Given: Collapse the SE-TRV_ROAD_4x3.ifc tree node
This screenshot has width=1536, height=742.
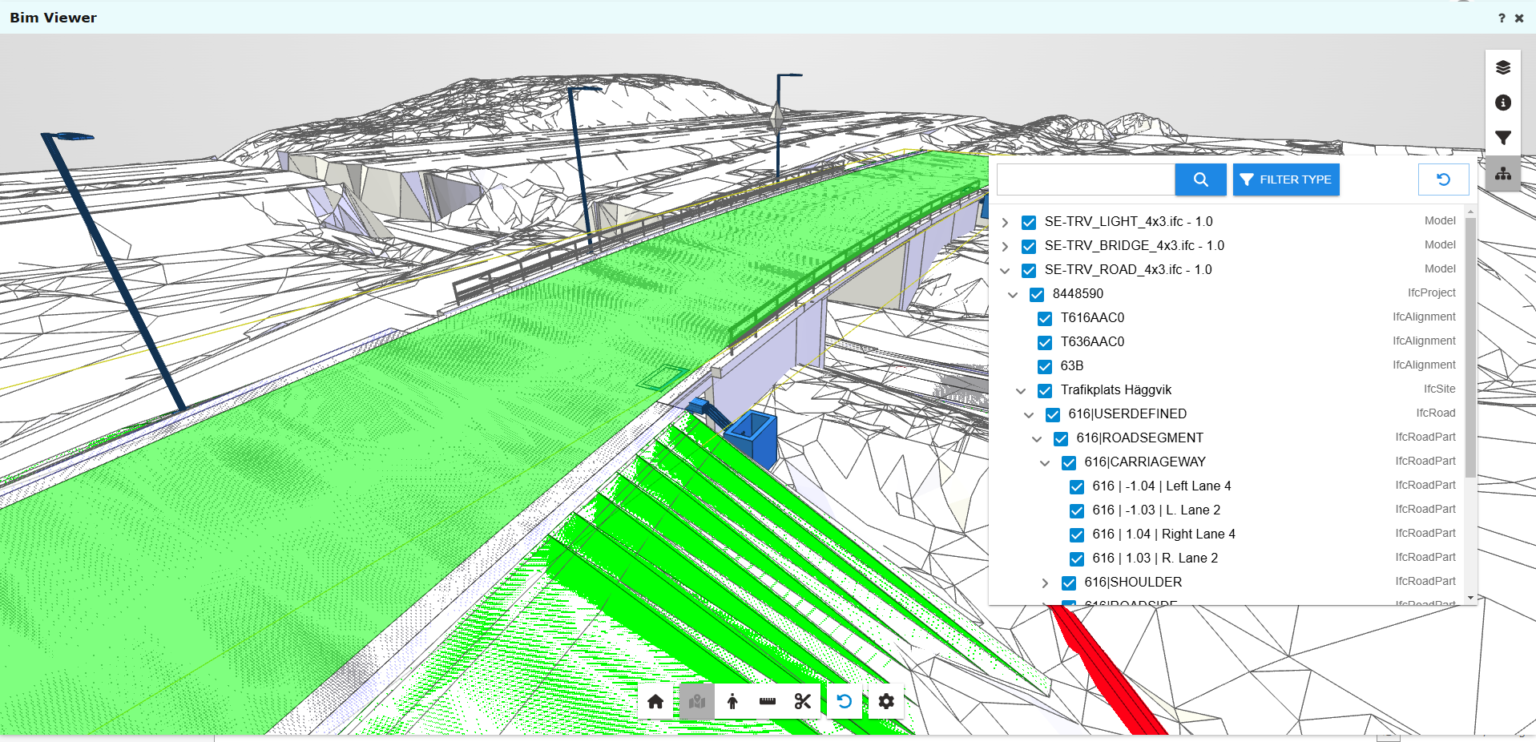Looking at the screenshot, I should point(1005,270).
